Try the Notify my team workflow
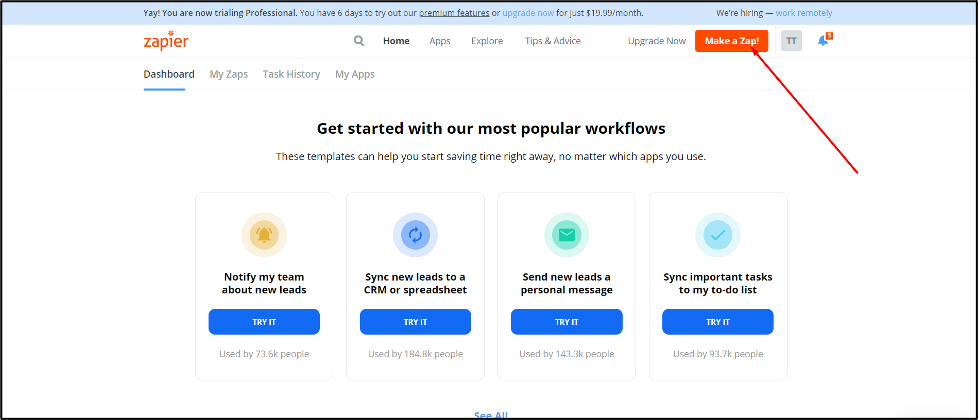The width and height of the screenshot is (979, 420). 264,322
